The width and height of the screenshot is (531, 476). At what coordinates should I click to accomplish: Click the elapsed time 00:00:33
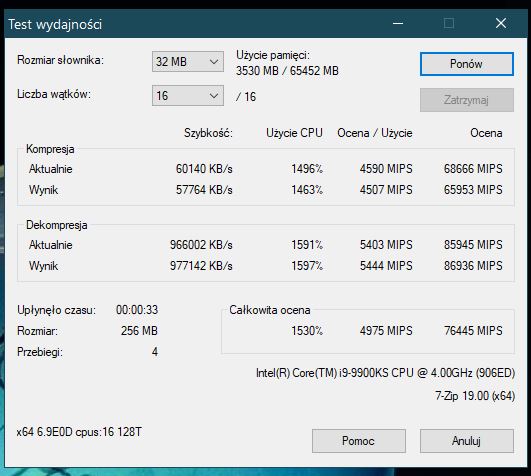click(137, 310)
